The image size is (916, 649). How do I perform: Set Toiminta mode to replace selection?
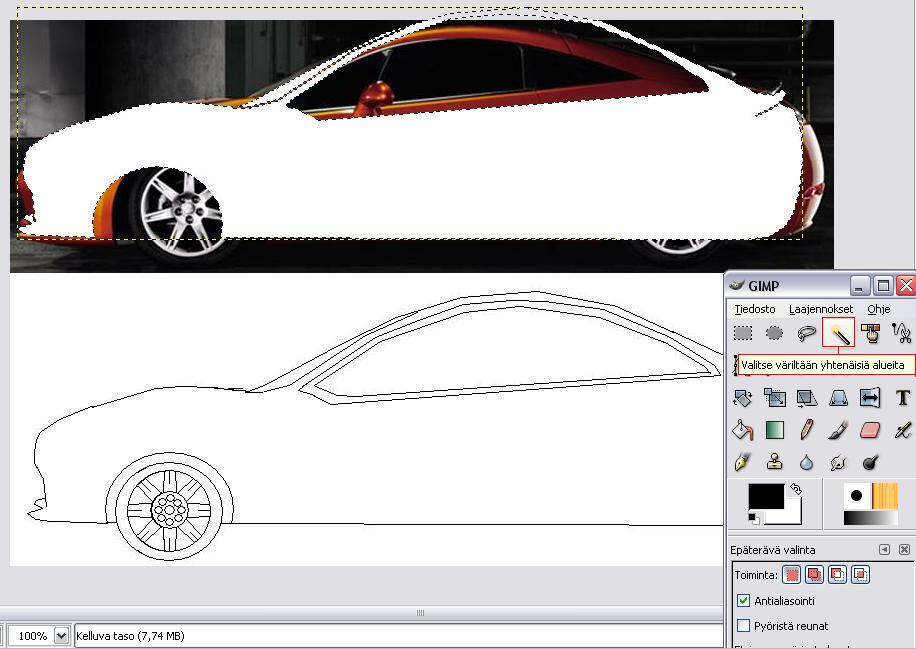pyautogui.click(x=792, y=575)
